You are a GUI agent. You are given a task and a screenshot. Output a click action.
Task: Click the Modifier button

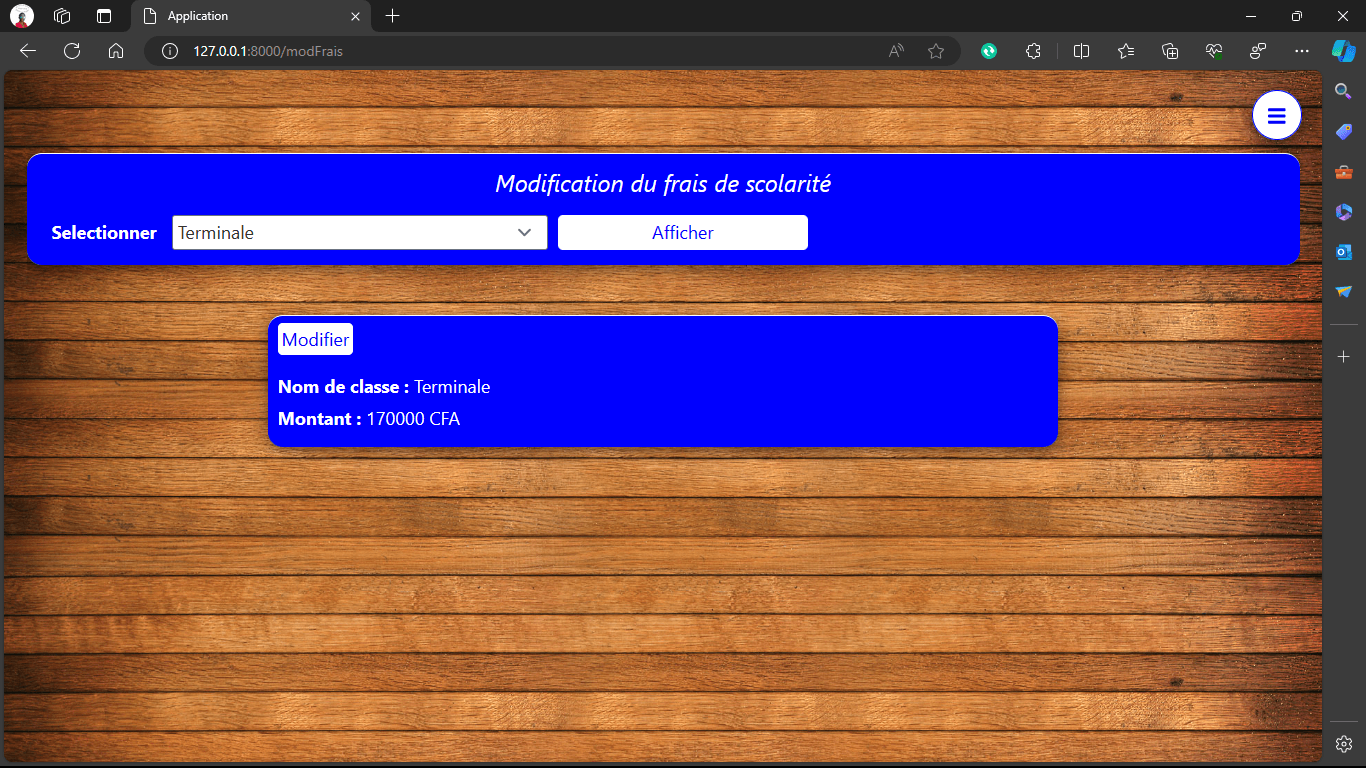click(316, 340)
